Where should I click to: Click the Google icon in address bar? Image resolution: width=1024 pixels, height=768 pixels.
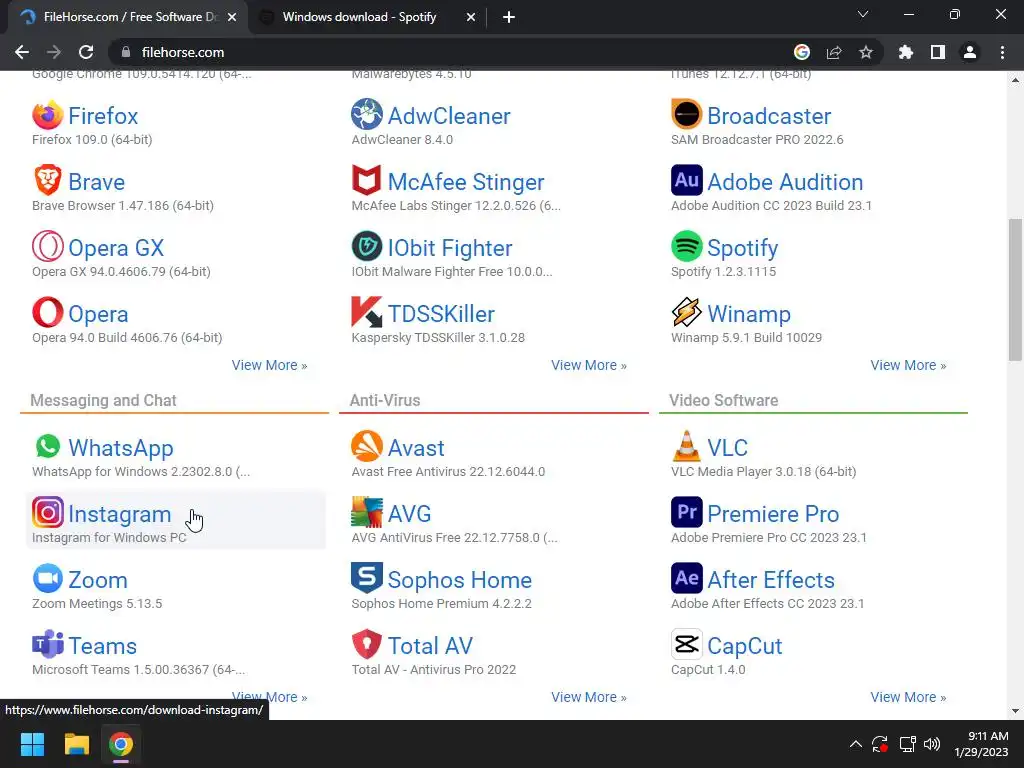point(802,52)
